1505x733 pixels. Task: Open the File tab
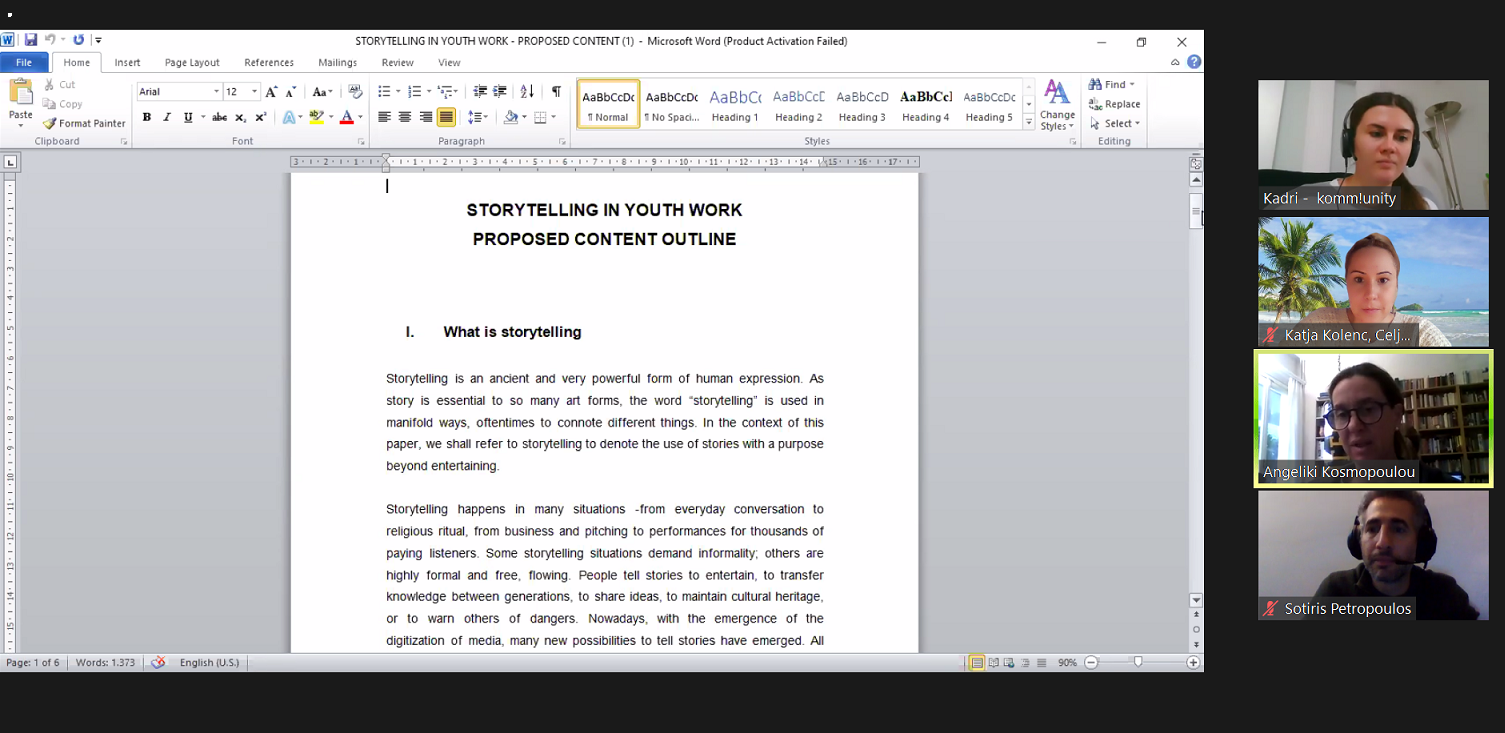click(24, 62)
